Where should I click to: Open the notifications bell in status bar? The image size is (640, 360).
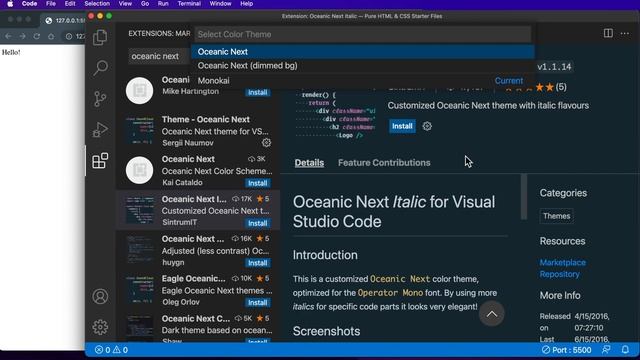coord(625,350)
